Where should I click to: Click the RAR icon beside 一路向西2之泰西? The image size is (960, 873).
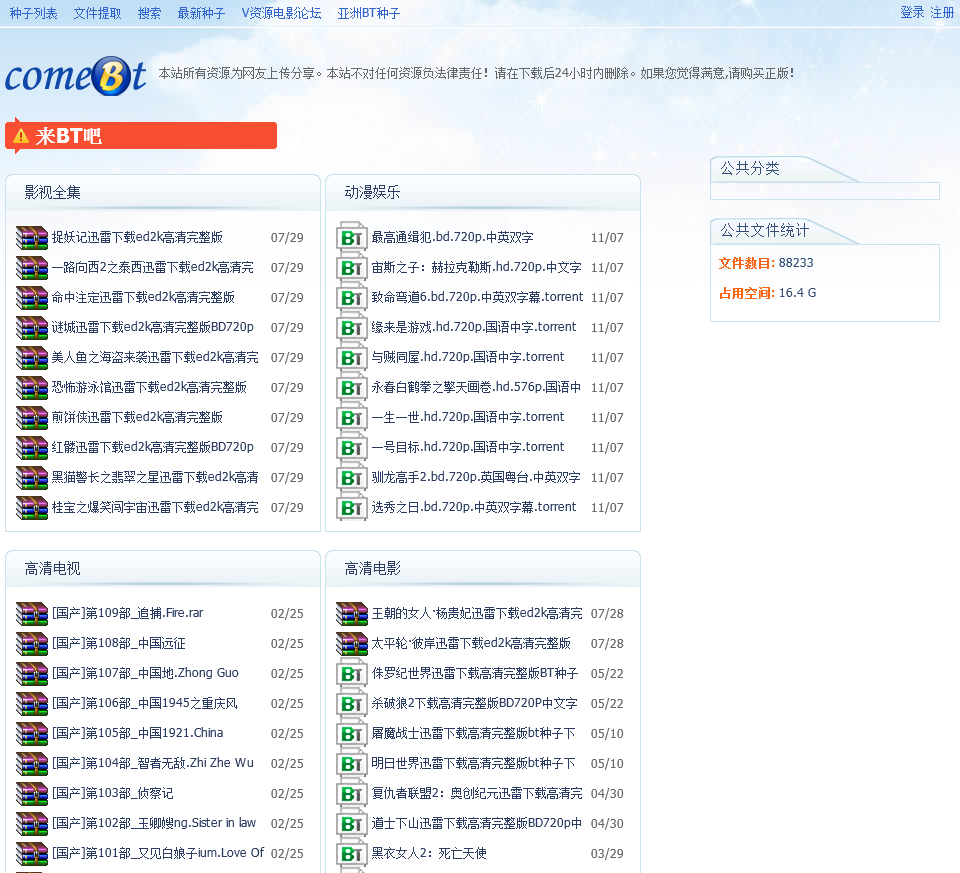(x=32, y=268)
